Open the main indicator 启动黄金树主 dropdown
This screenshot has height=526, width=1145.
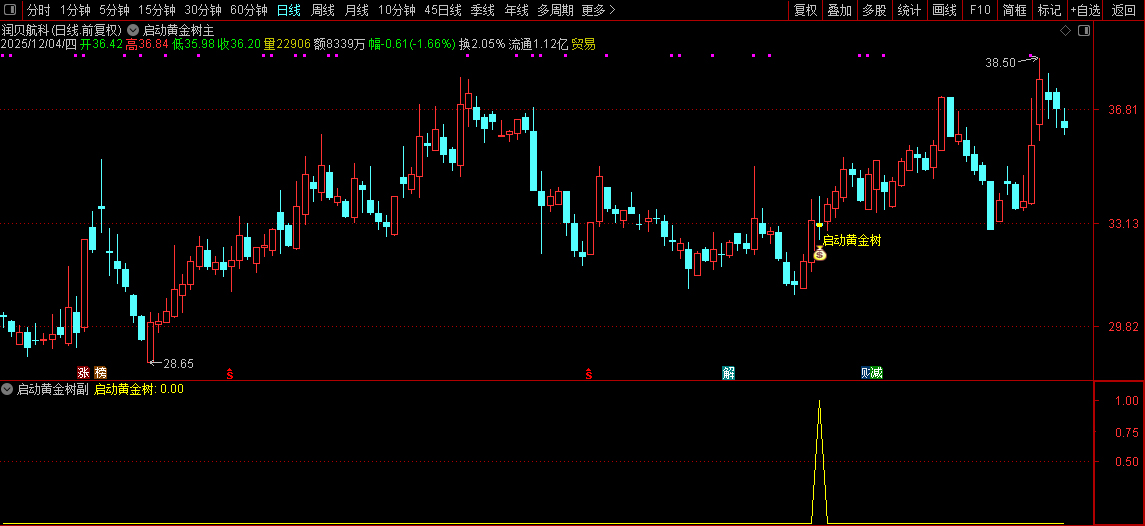[x=132, y=31]
